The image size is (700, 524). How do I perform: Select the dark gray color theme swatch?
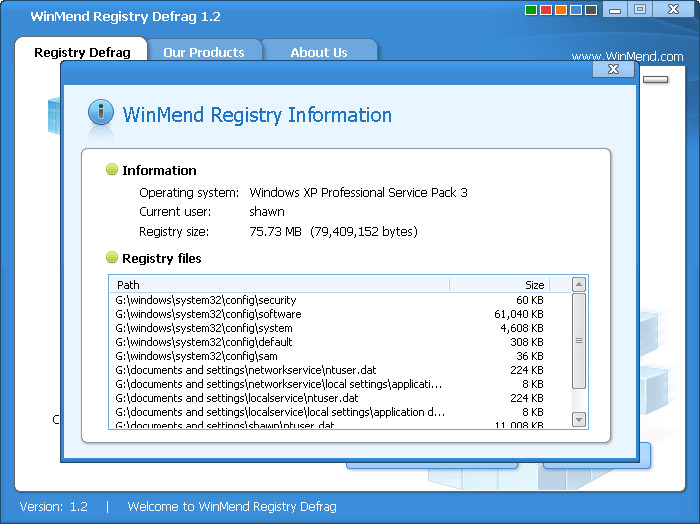[x=591, y=10]
